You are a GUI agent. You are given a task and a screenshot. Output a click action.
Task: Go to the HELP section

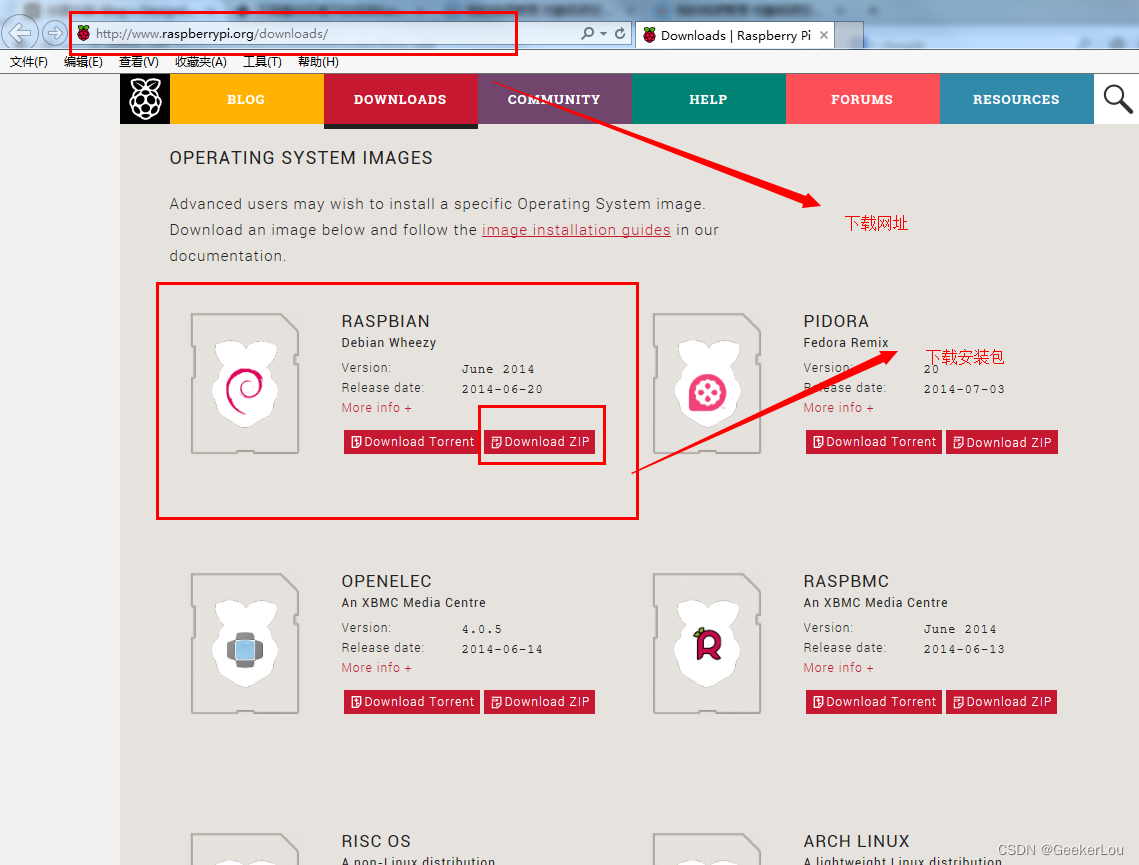click(x=708, y=100)
